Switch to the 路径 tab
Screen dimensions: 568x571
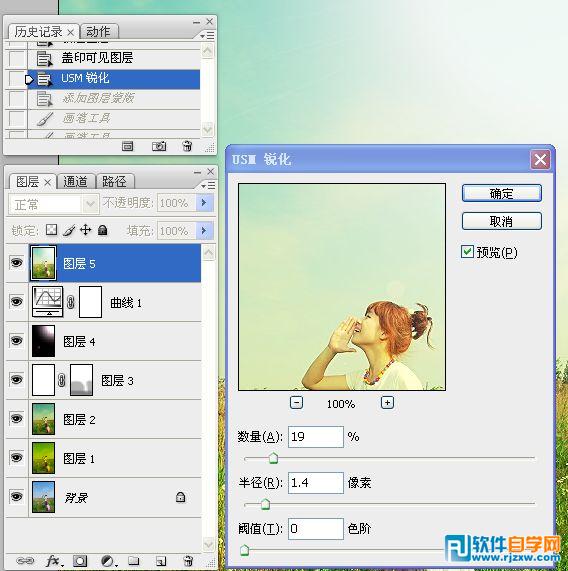pyautogui.click(x=114, y=181)
